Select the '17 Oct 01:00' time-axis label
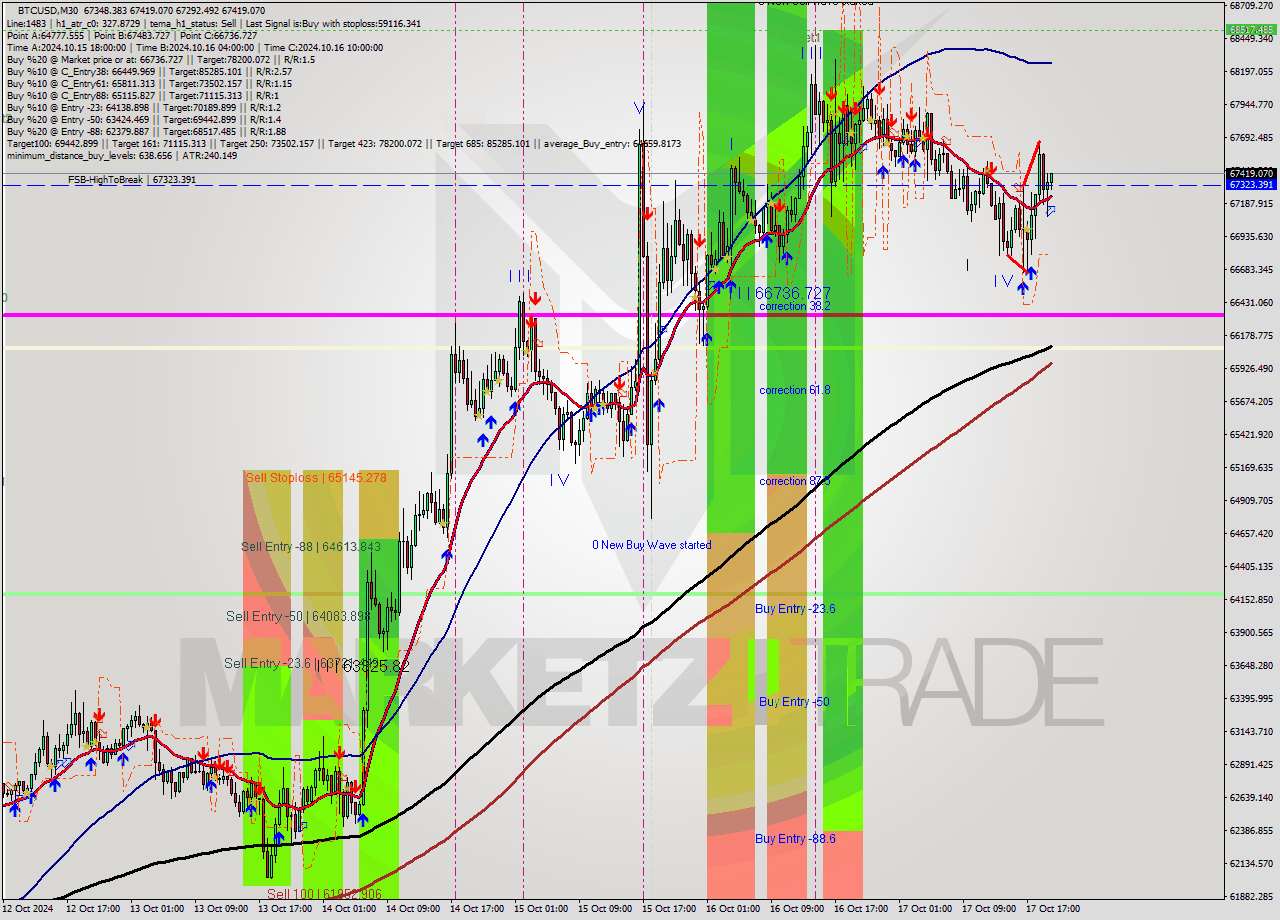Screen dimensions: 1280x920 tap(923, 909)
